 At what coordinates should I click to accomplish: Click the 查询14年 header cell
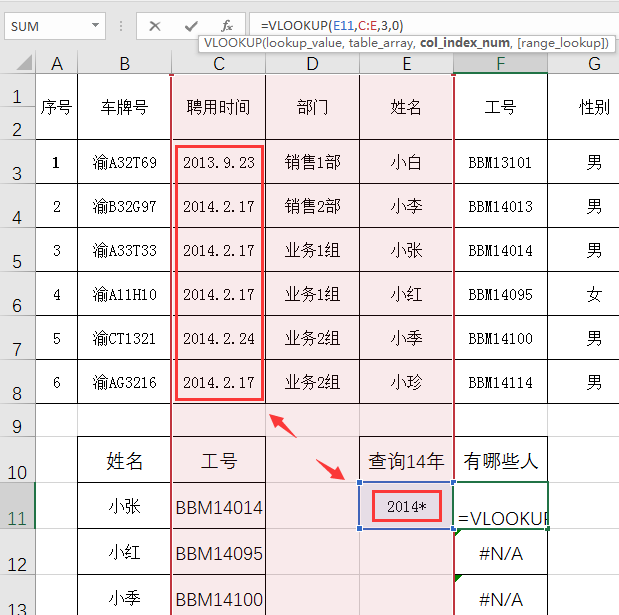click(406, 460)
